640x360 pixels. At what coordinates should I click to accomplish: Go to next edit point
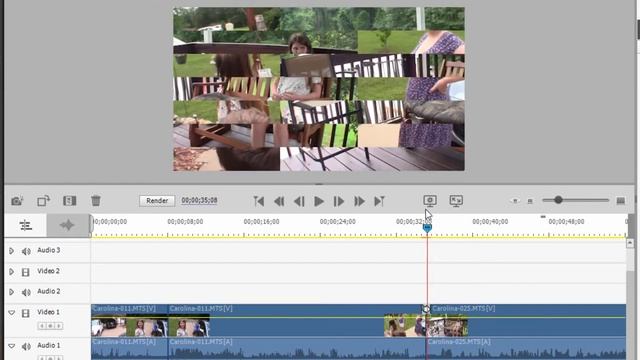pyautogui.click(x=379, y=201)
